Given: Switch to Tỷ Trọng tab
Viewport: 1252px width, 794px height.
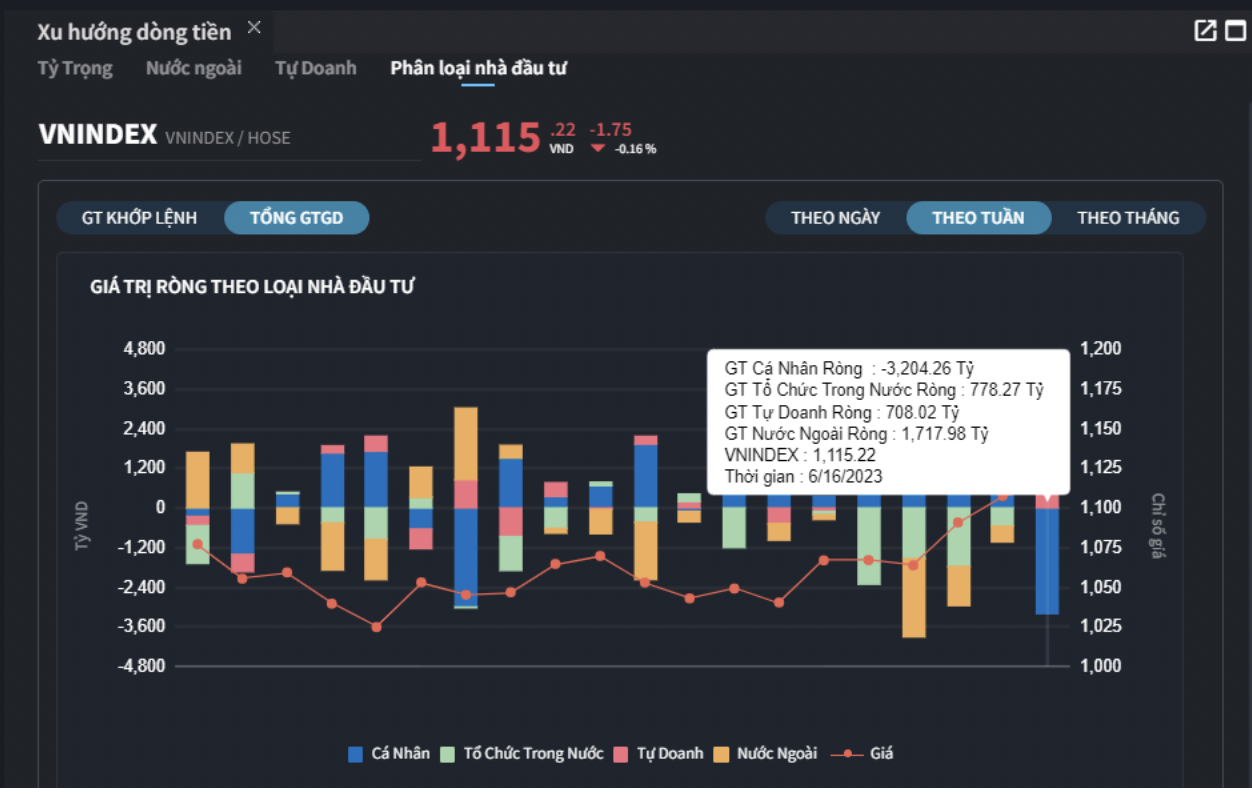Looking at the screenshot, I should (75, 68).
